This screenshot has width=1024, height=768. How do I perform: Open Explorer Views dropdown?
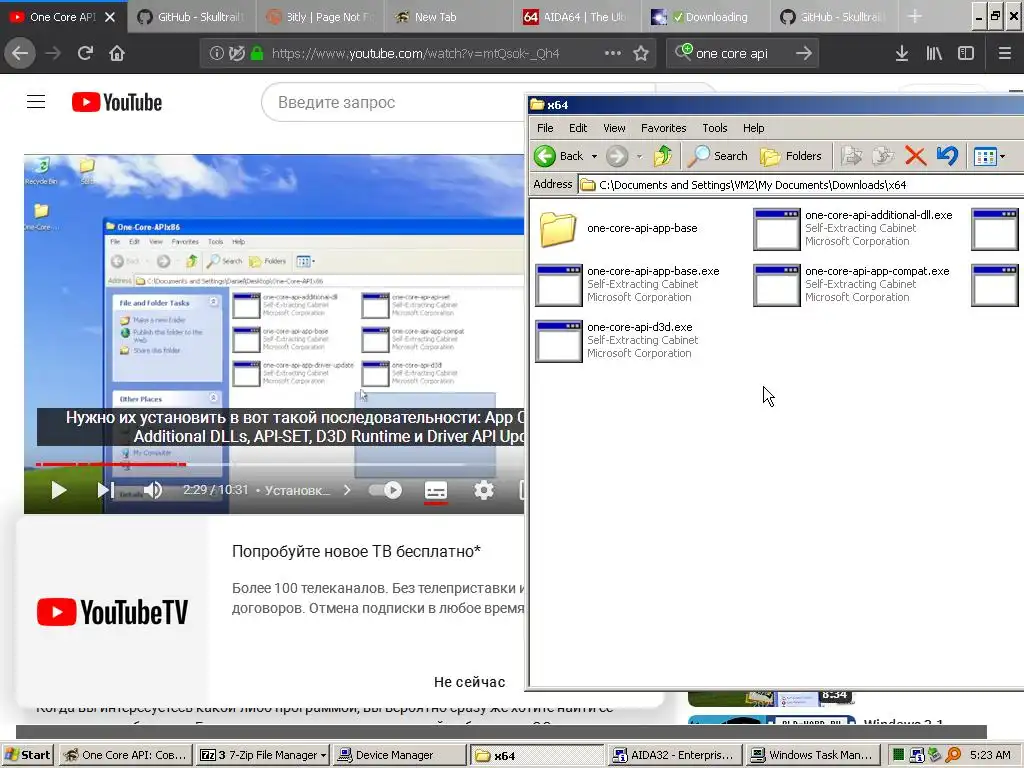[989, 157]
